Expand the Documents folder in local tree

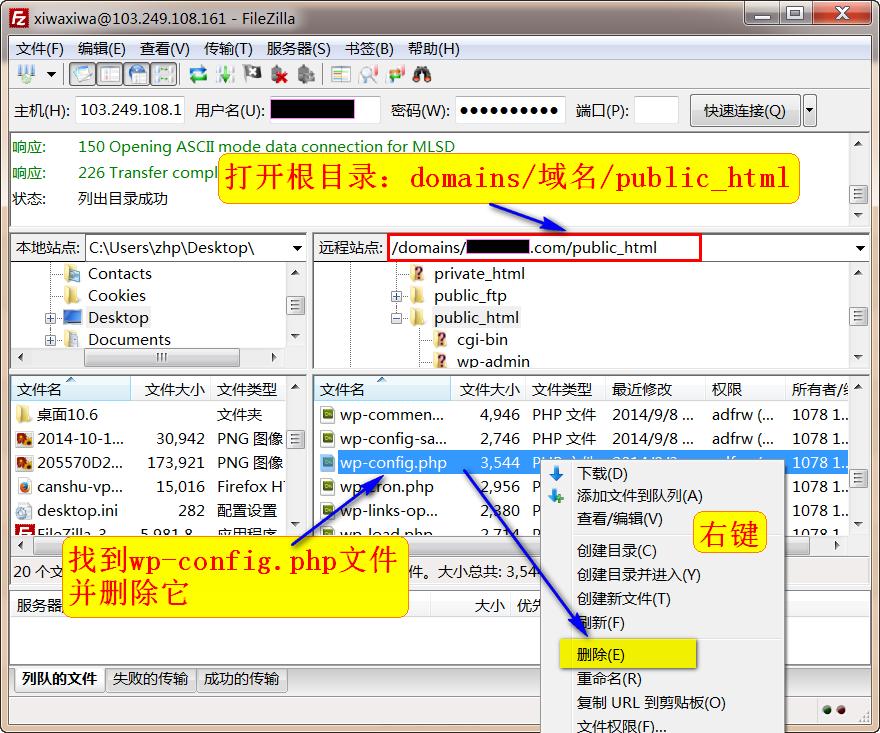pos(51,340)
